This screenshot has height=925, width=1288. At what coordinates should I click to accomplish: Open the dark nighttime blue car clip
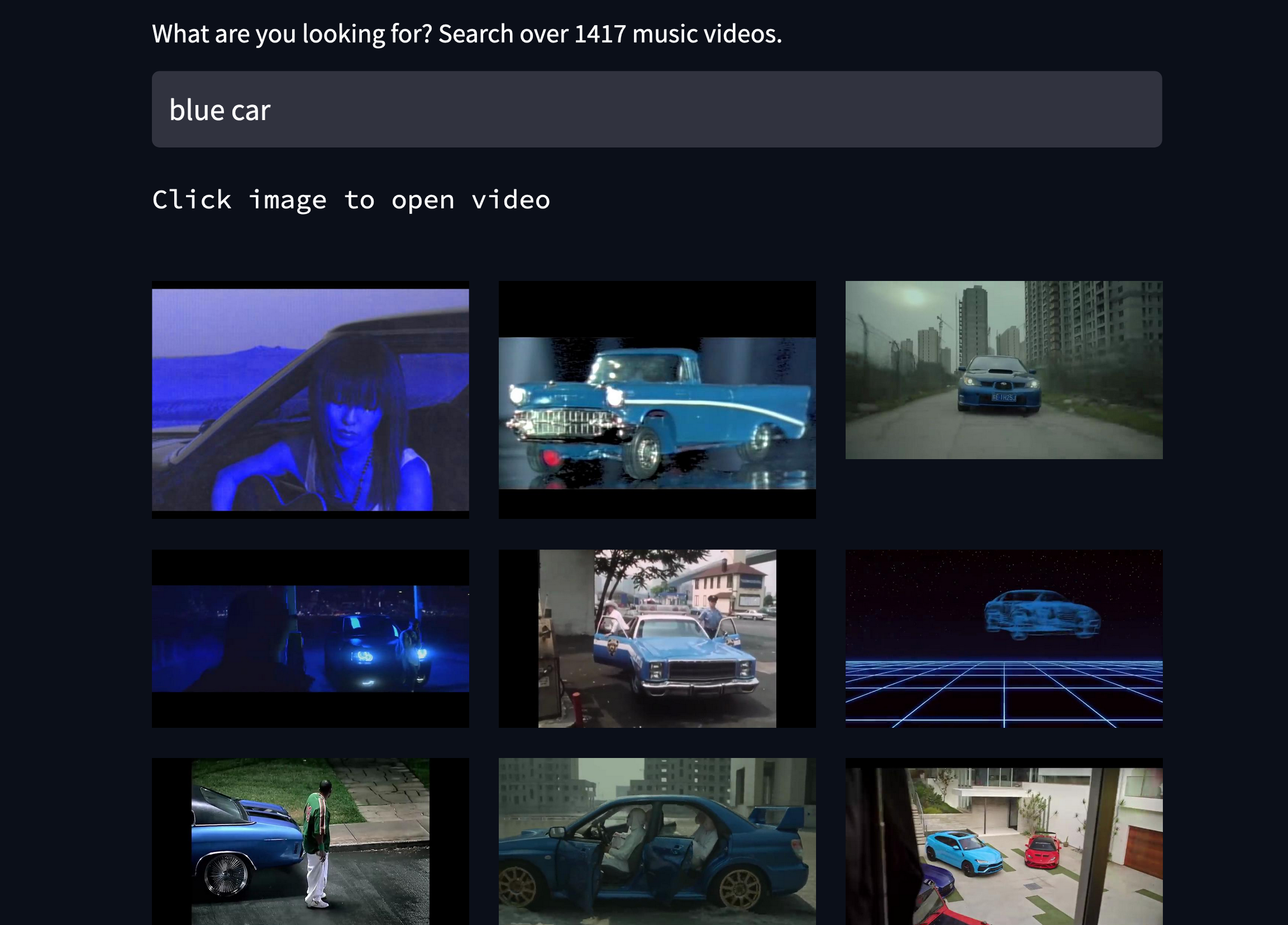pos(310,638)
